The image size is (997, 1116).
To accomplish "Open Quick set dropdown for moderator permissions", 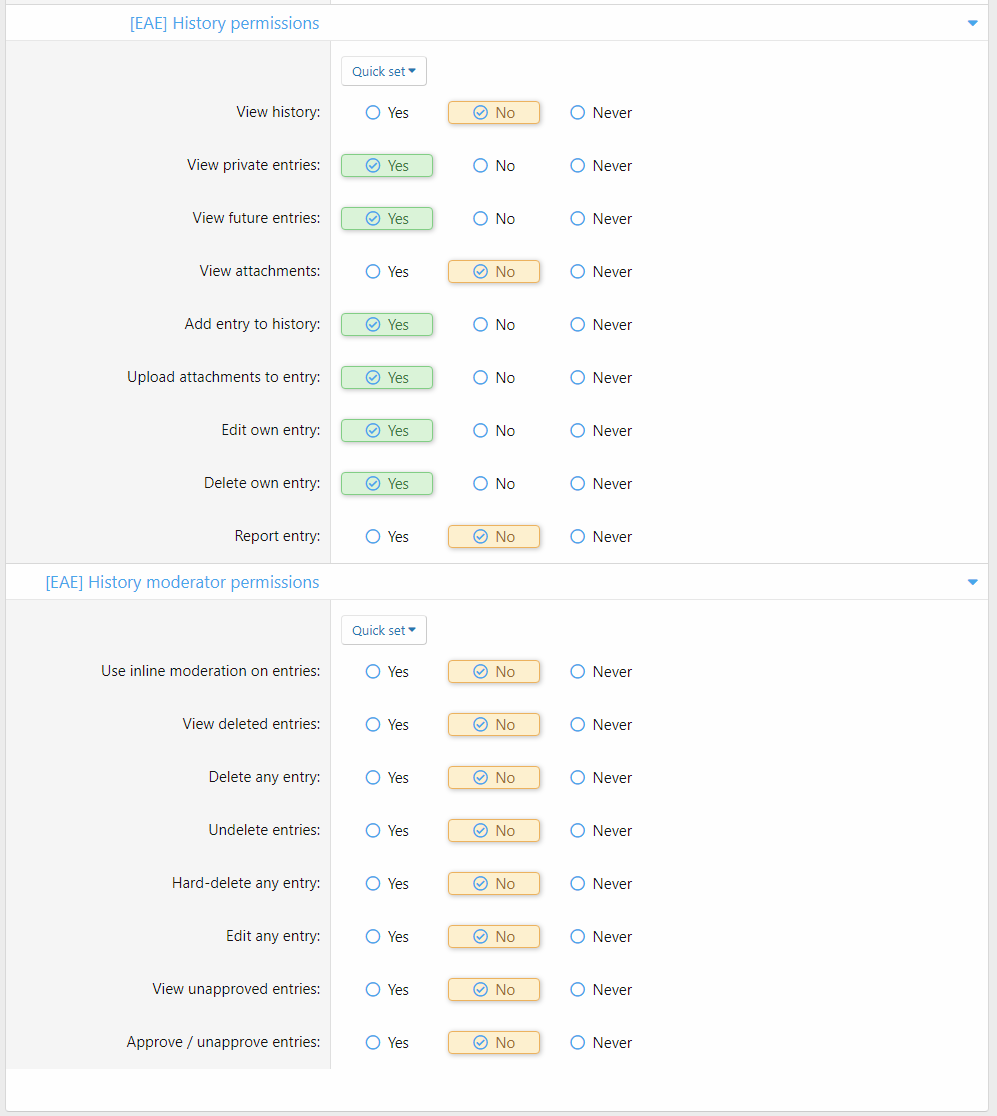I will click(x=384, y=631).
